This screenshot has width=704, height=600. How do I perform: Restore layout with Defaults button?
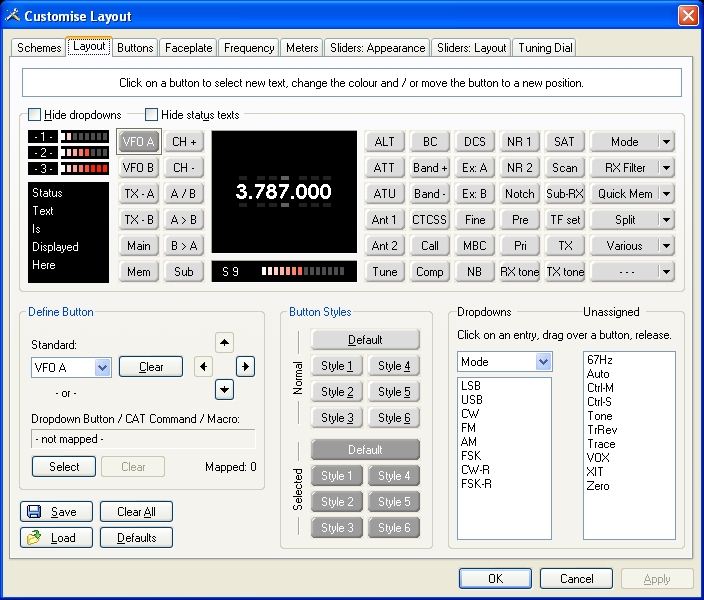[x=136, y=538]
